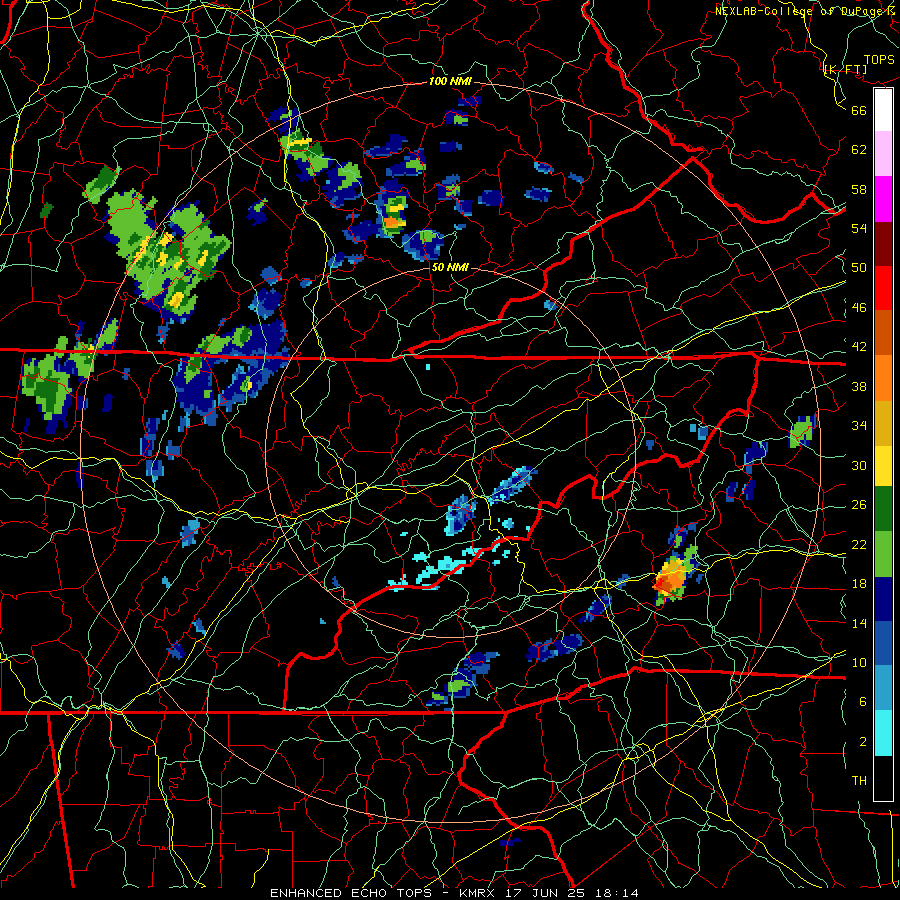Pick the dark orange legend swatch
This screenshot has width=900, height=900.
pos(883,332)
